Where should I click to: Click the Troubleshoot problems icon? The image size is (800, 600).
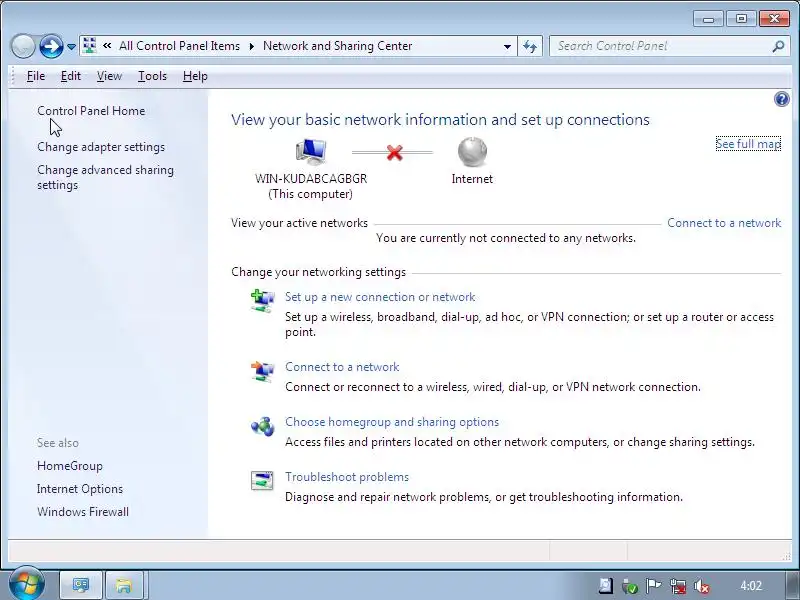point(262,481)
